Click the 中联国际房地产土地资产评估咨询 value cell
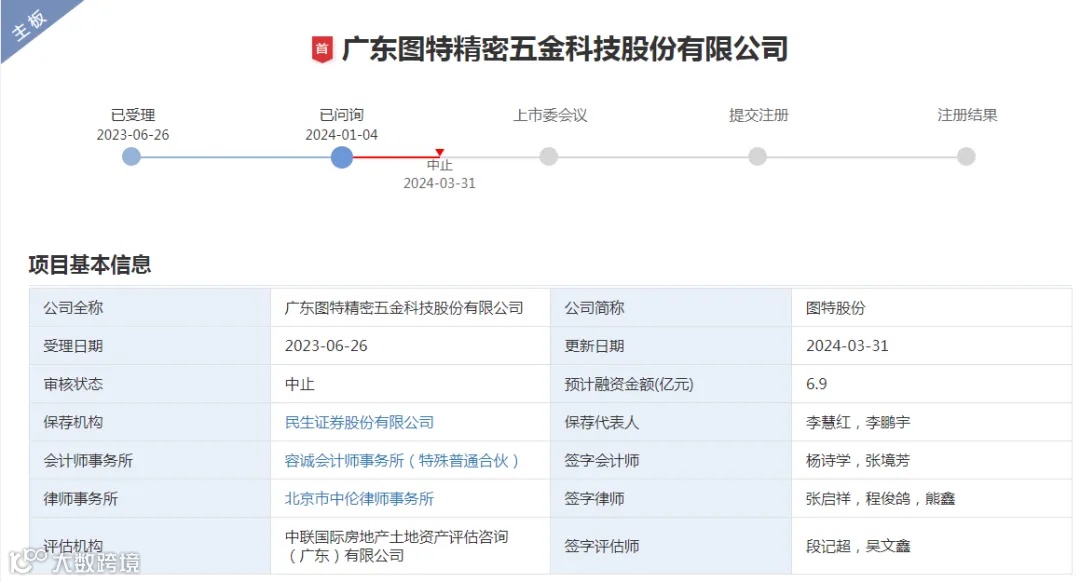 coord(410,546)
